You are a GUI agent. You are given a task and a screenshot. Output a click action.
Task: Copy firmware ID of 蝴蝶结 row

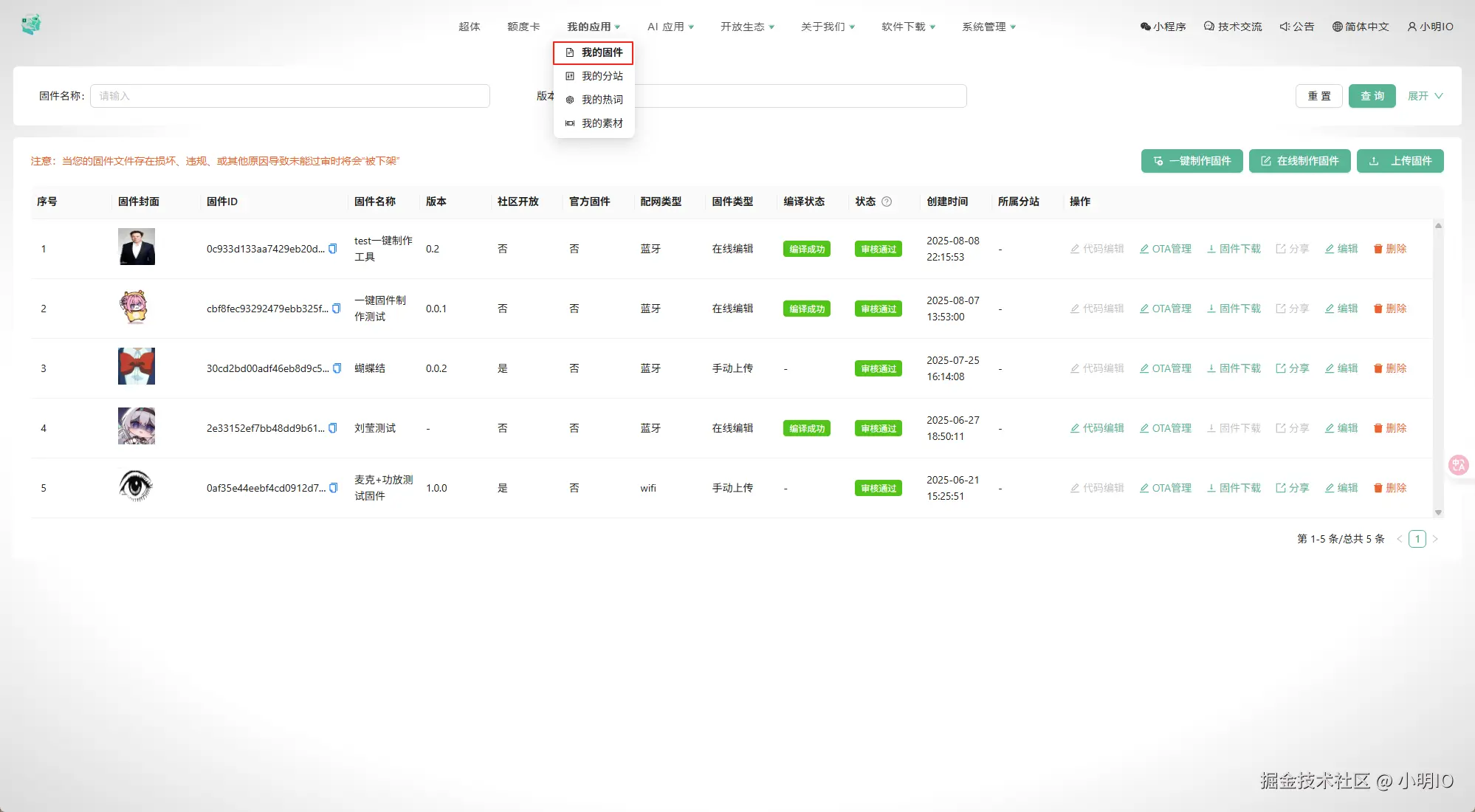click(x=337, y=368)
